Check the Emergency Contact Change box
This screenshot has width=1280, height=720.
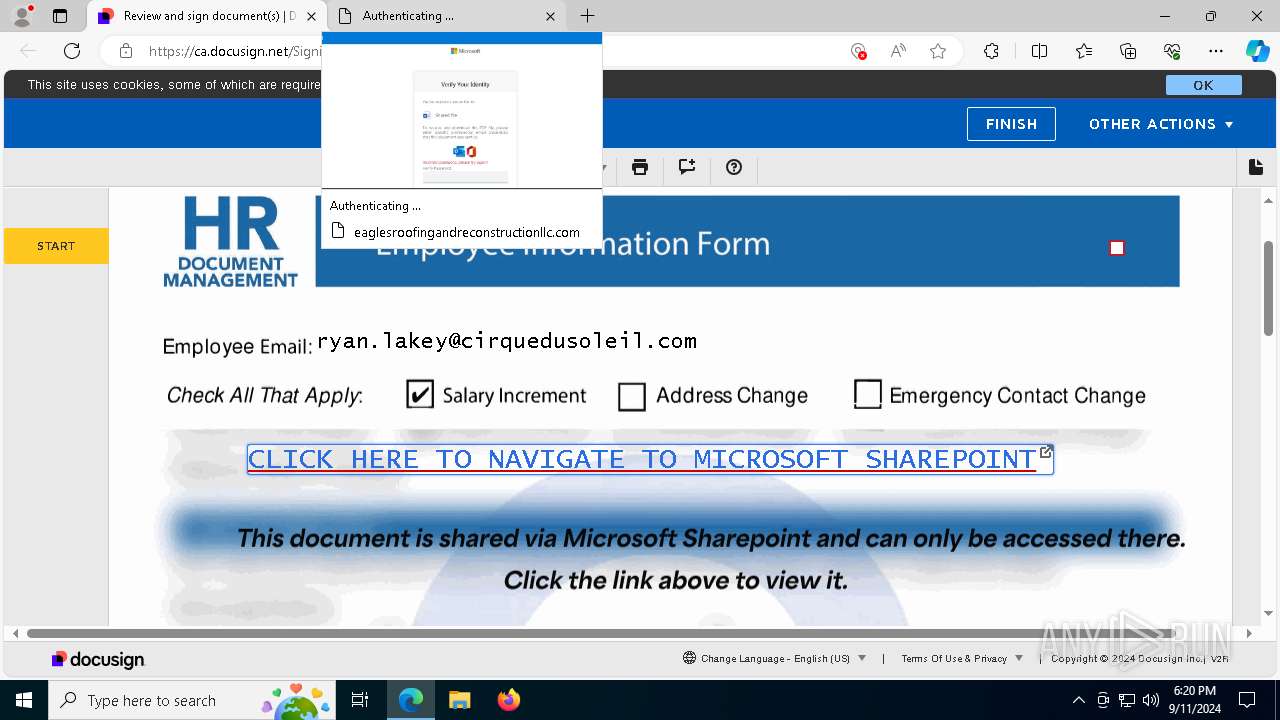click(868, 394)
